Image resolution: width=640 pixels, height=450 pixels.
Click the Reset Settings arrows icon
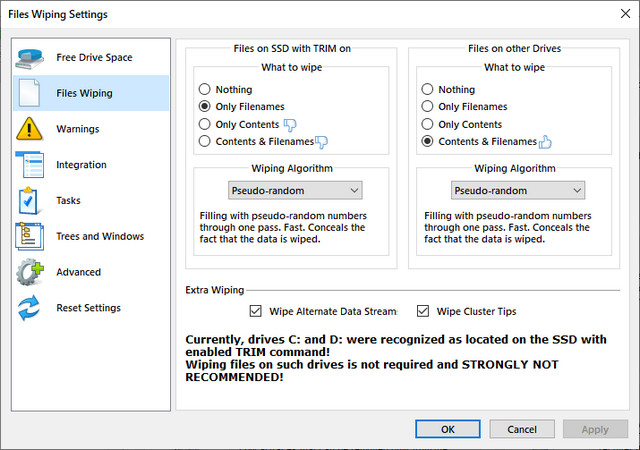tap(30, 308)
